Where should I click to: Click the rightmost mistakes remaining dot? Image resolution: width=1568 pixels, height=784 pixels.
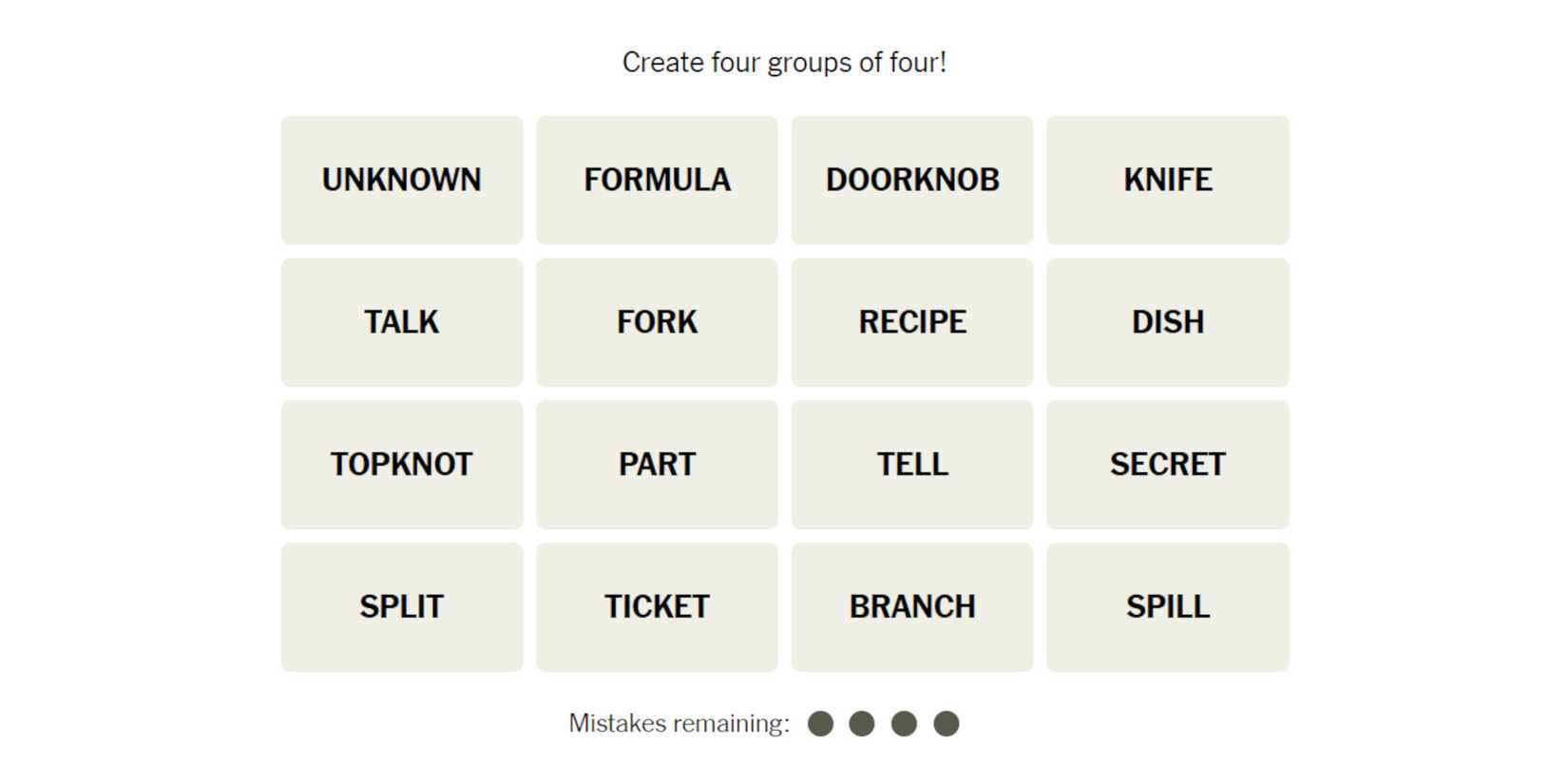tap(946, 724)
